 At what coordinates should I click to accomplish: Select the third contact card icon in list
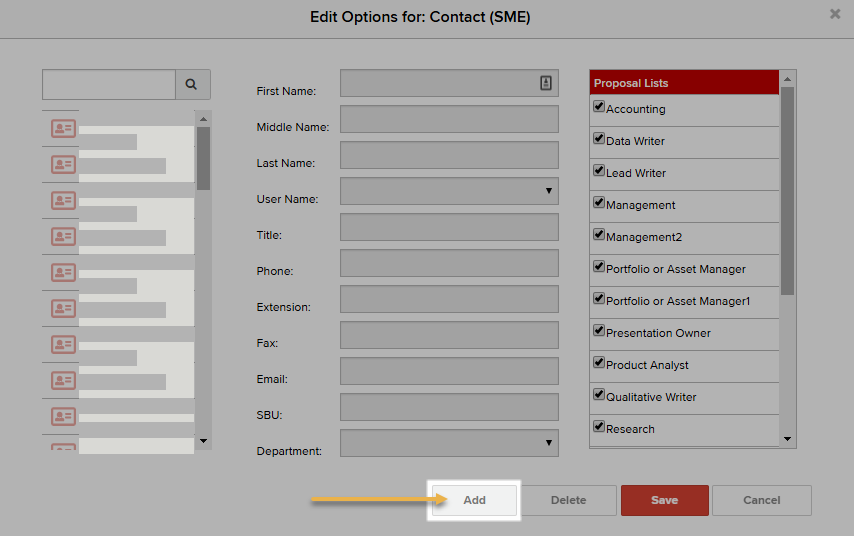pyautogui.click(x=63, y=200)
